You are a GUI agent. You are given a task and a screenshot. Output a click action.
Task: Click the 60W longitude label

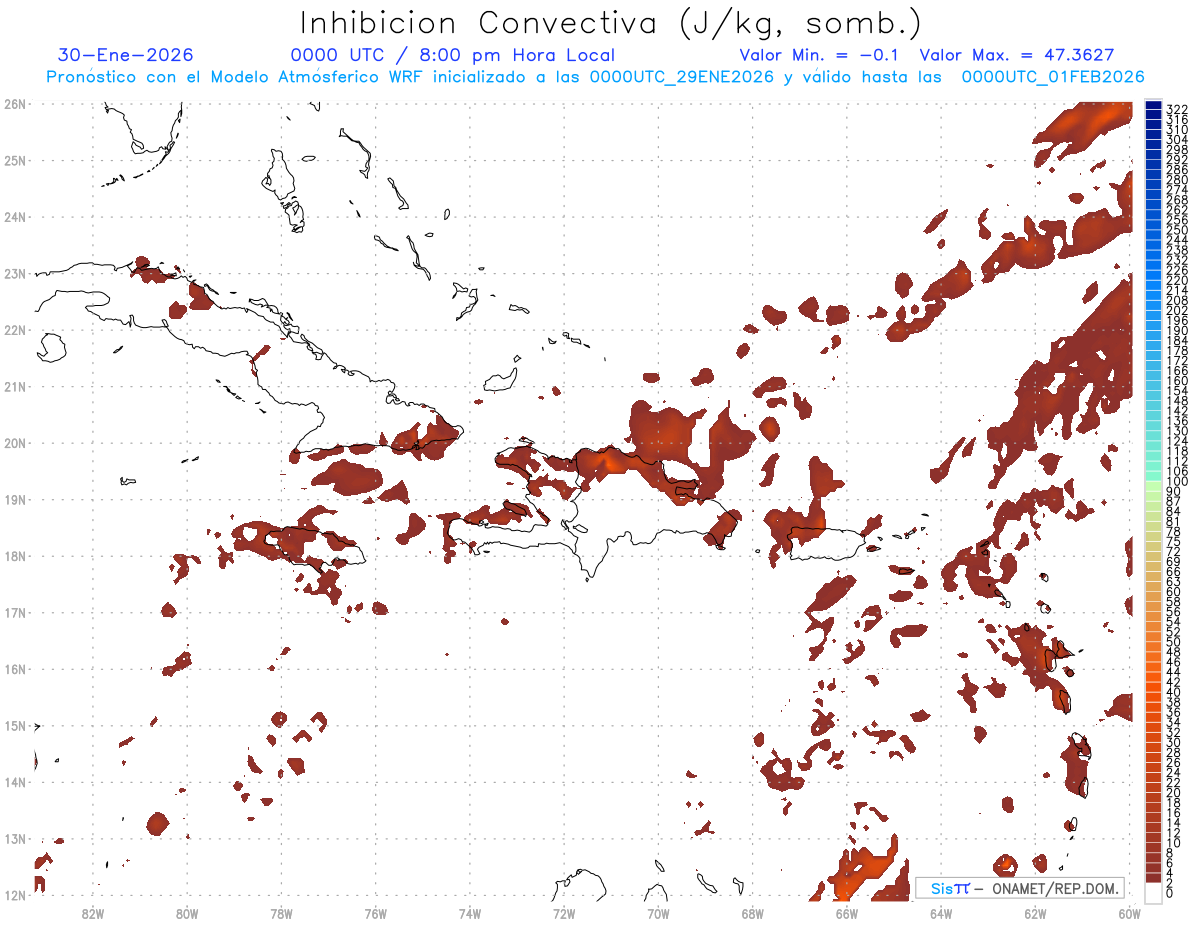pos(1129,913)
